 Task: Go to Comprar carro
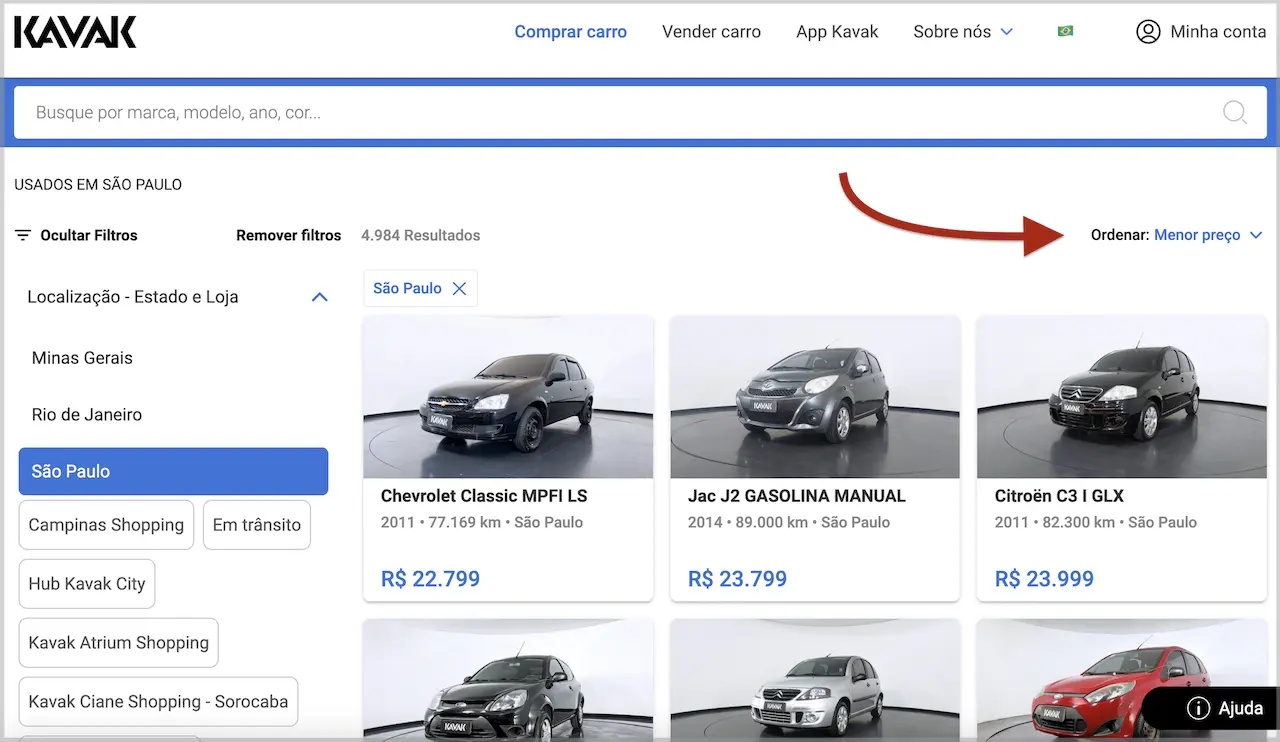570,32
